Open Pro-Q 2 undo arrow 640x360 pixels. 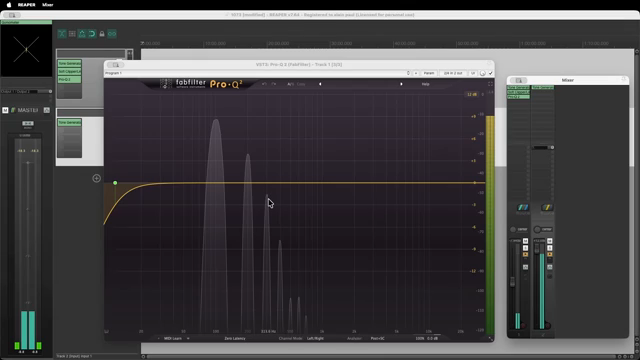coord(264,84)
